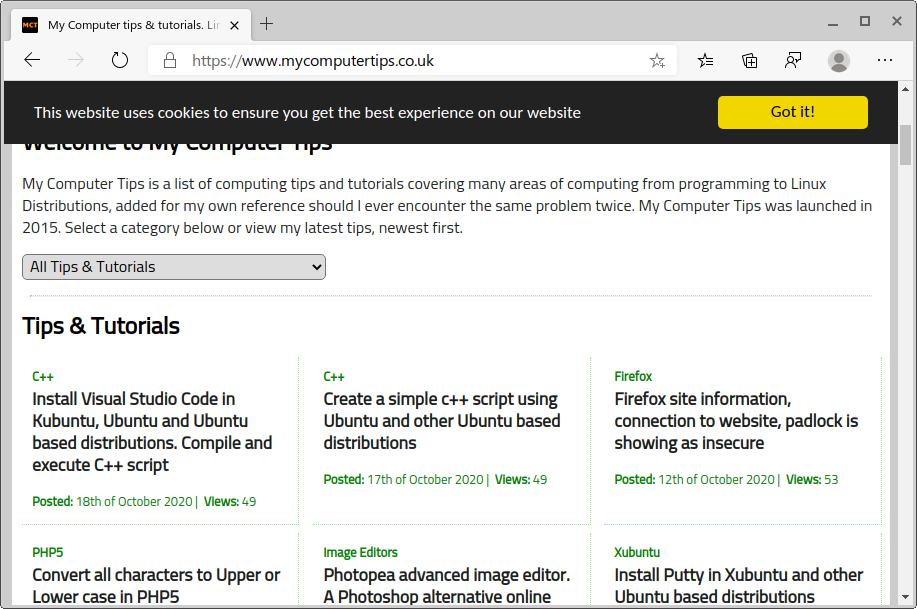Click the MCT favicon on the tab

coord(30,25)
